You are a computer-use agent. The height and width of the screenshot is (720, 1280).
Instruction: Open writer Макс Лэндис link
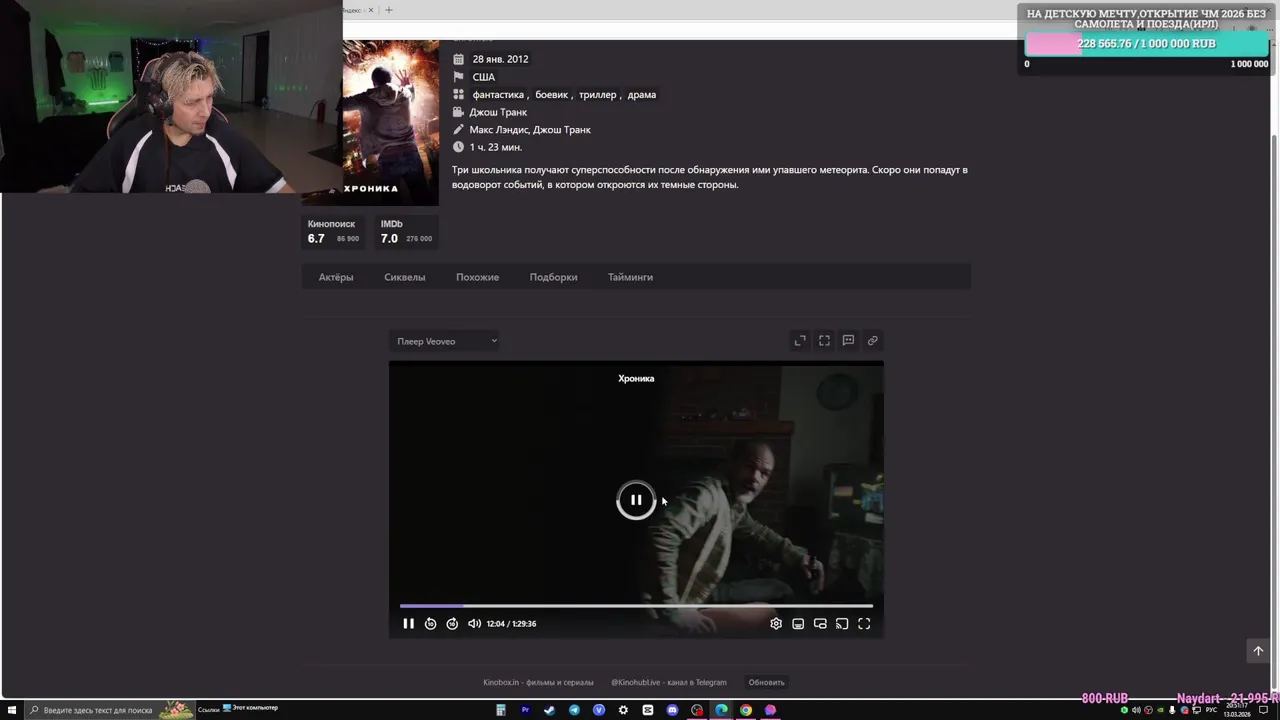click(499, 130)
